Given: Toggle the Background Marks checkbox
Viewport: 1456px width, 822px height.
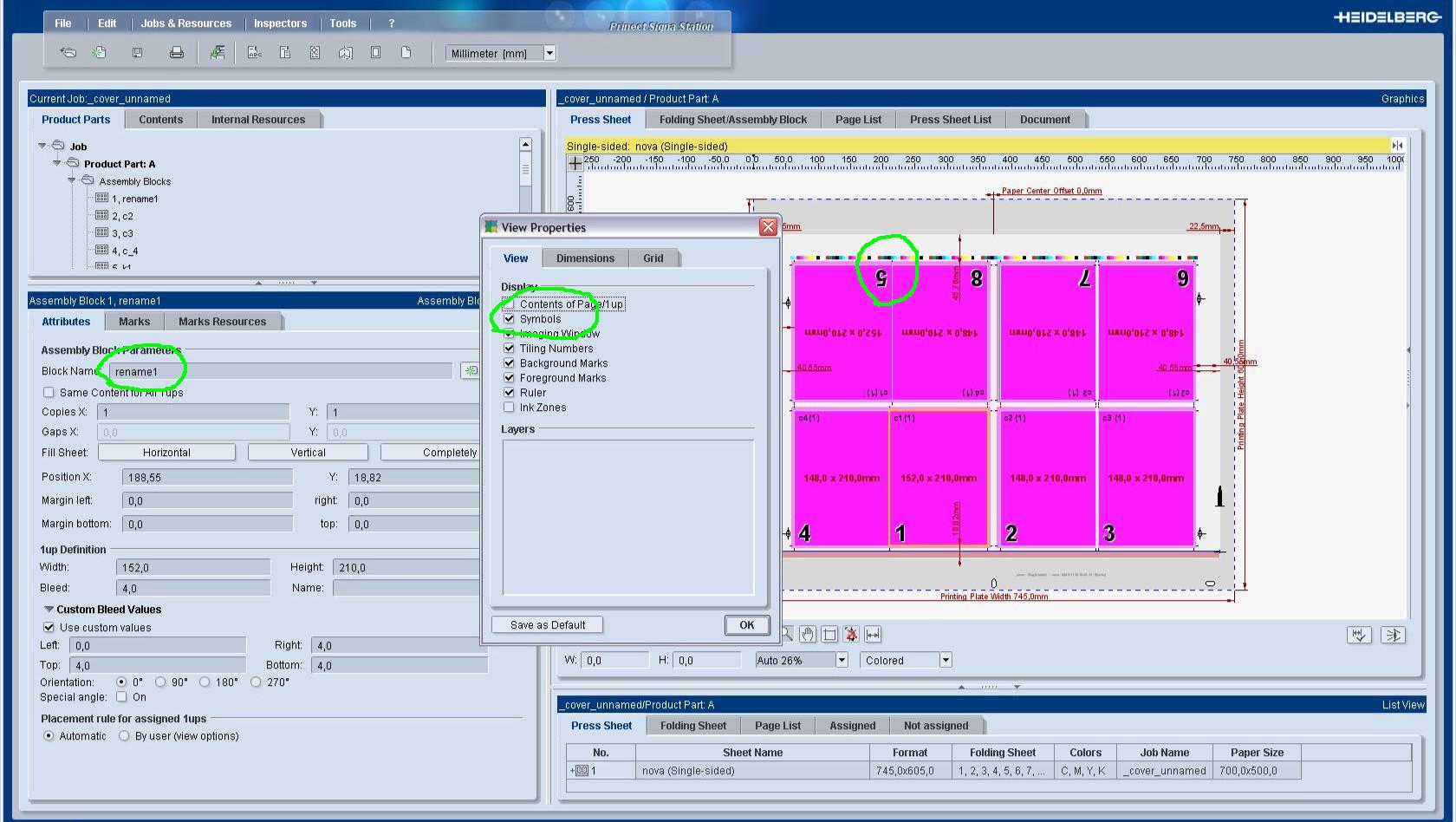Looking at the screenshot, I should click(509, 363).
